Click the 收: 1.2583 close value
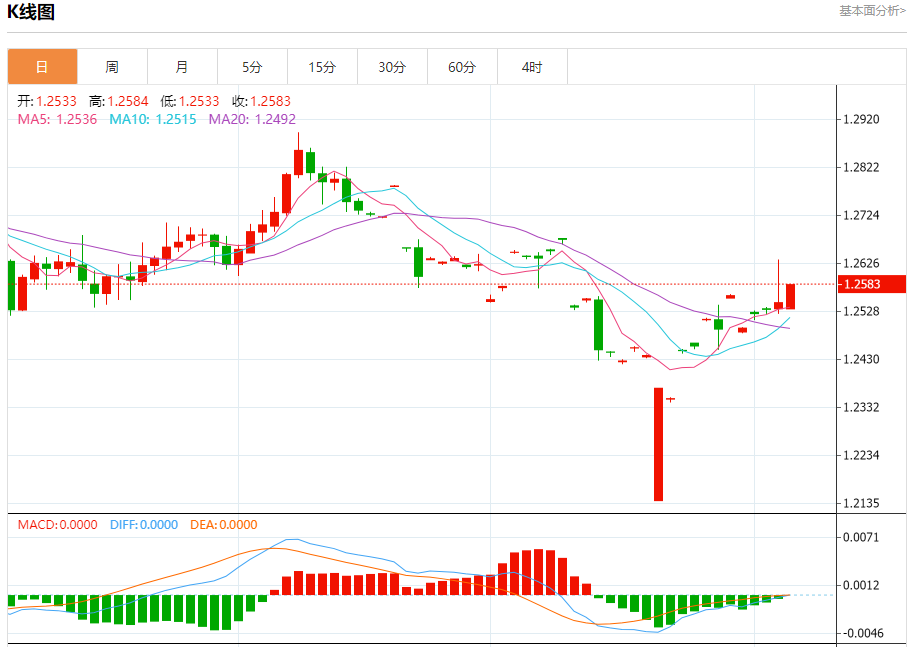 pyautogui.click(x=261, y=101)
